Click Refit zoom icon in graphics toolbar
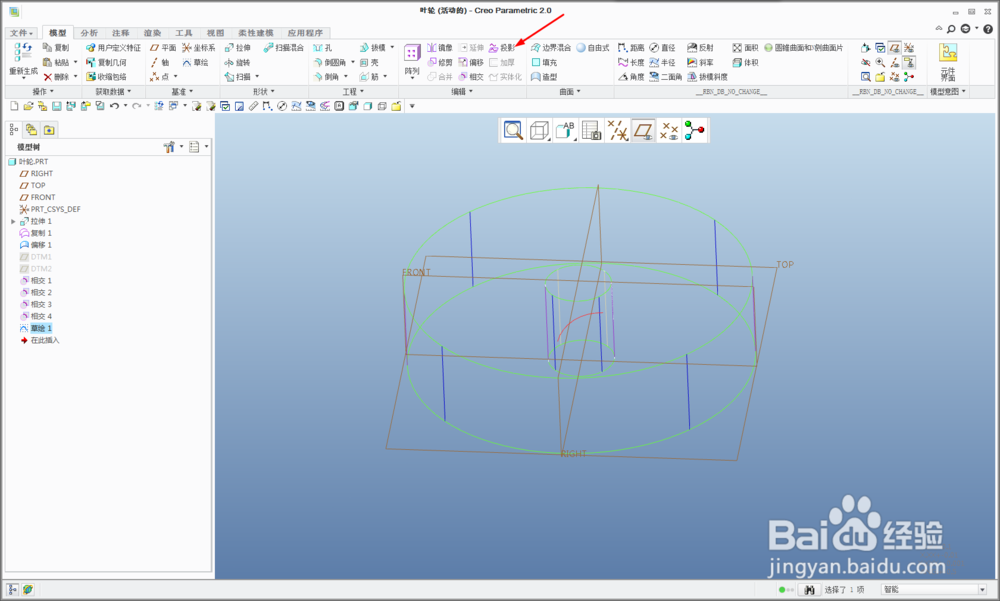Viewport: 1000px width, 601px height. pos(513,131)
